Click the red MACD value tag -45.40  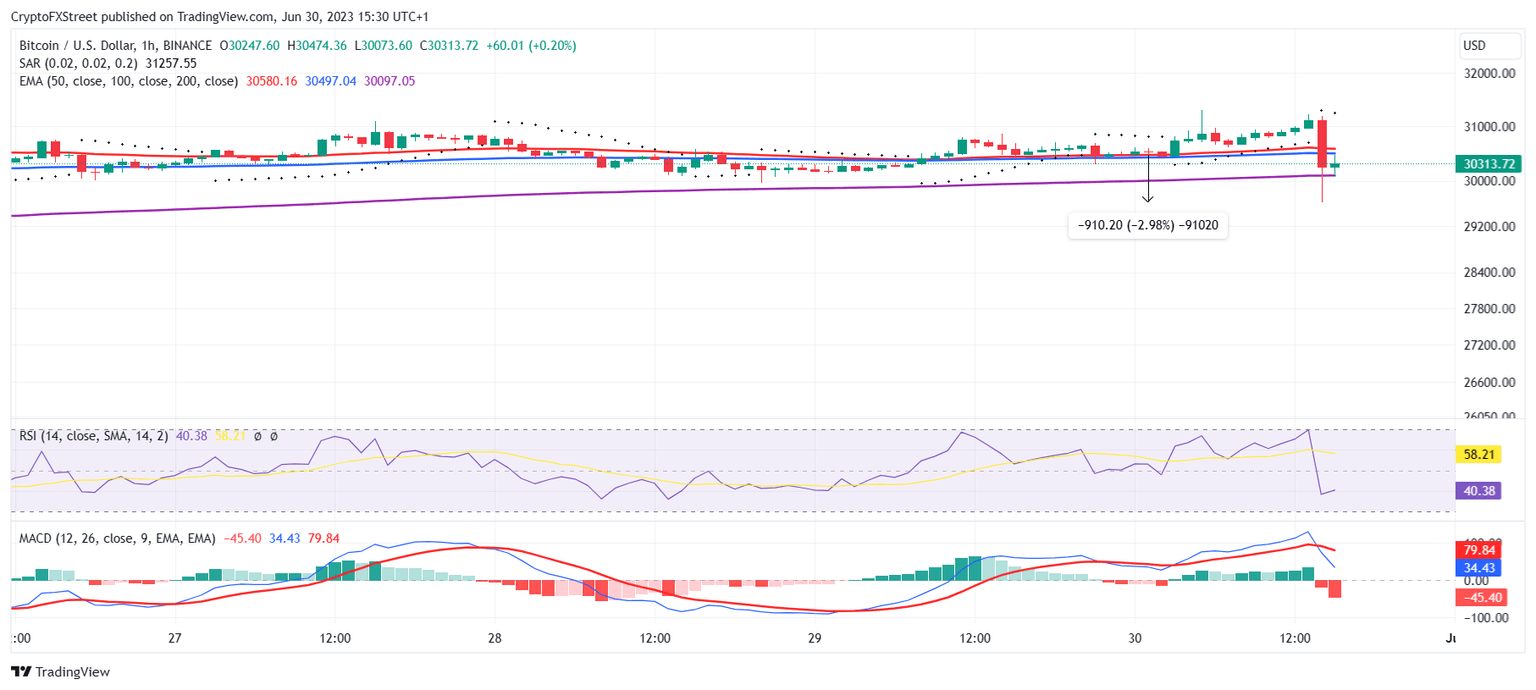pyautogui.click(x=1483, y=597)
